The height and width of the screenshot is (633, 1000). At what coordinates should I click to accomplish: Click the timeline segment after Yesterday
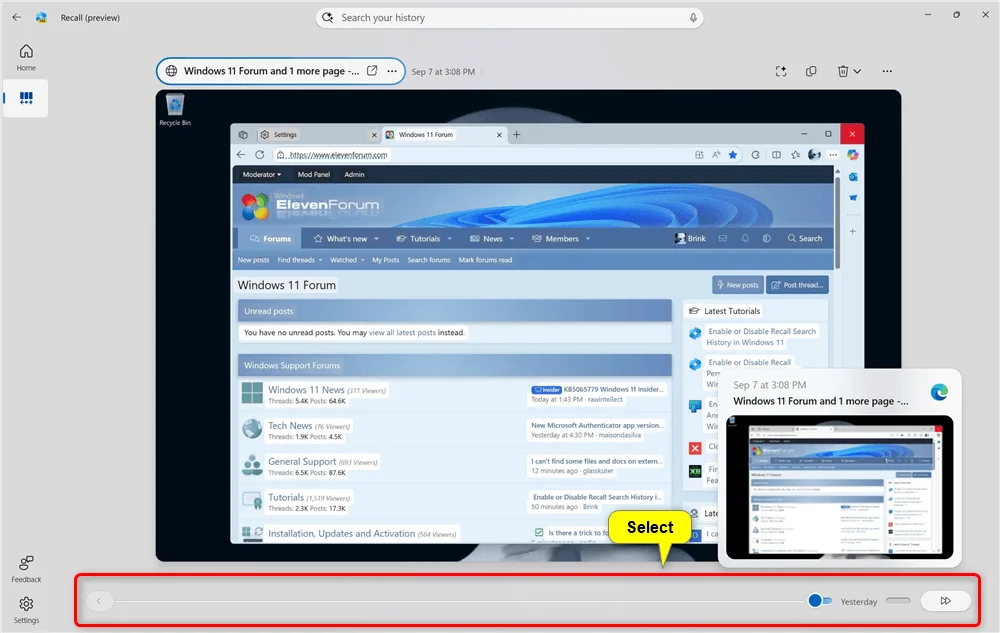click(898, 600)
